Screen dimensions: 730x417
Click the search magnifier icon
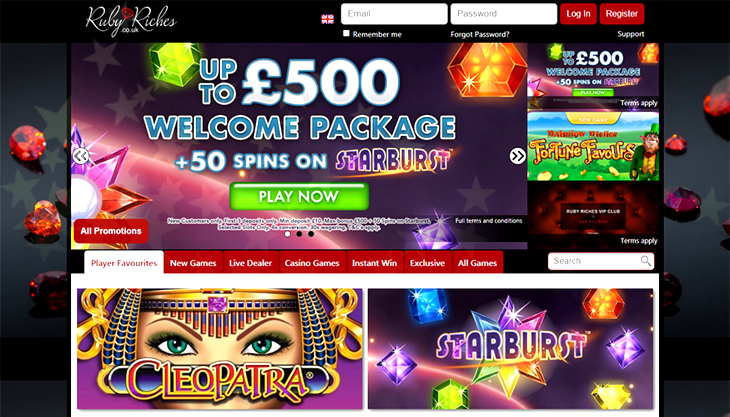[645, 261]
